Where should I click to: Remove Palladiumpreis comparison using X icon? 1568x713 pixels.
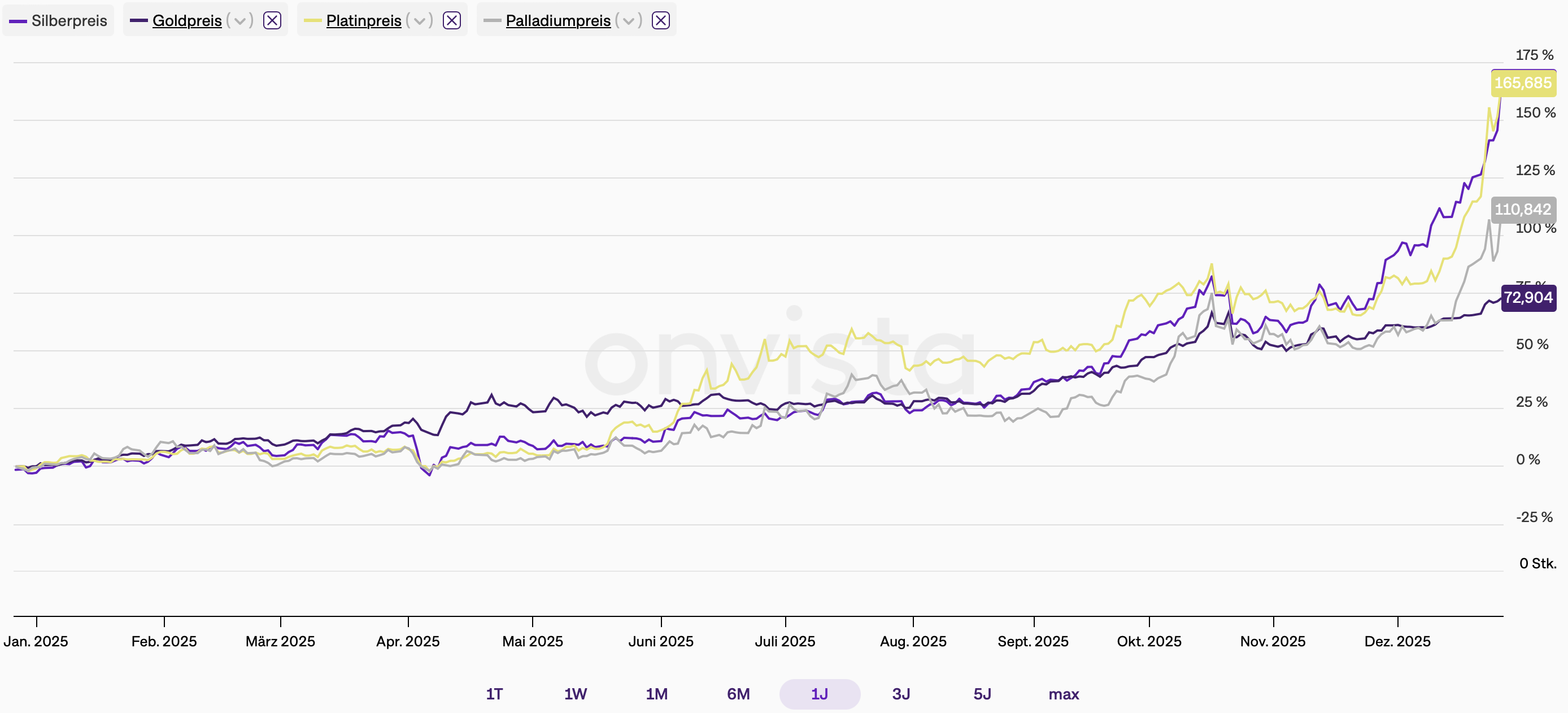(x=660, y=21)
